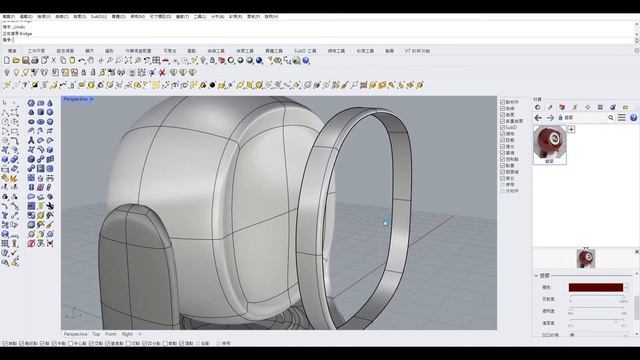640x360 pixels.
Task: Toggle the Curves selection filter checkbox
Action: pos(502,108)
